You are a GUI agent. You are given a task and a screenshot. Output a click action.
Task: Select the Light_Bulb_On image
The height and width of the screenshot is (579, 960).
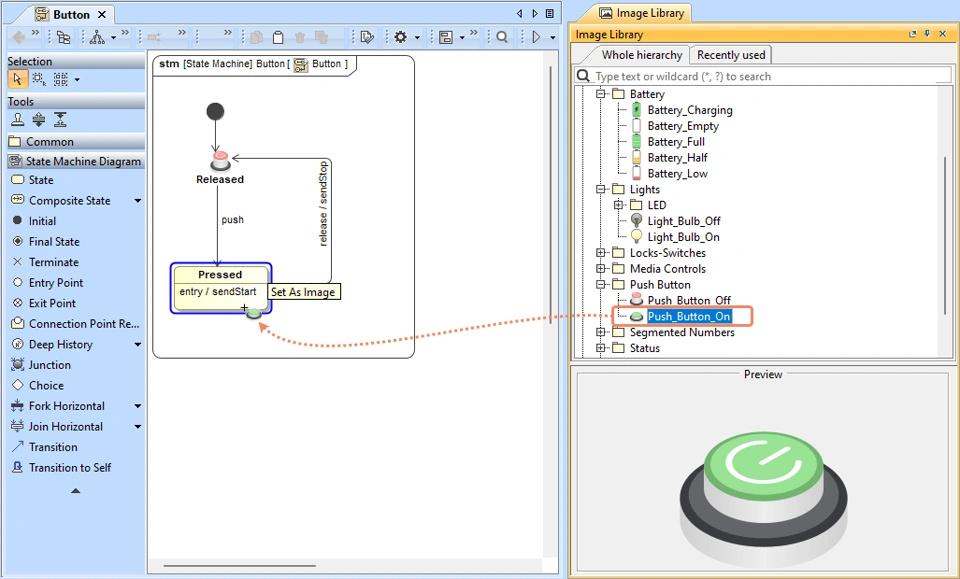[683, 237]
